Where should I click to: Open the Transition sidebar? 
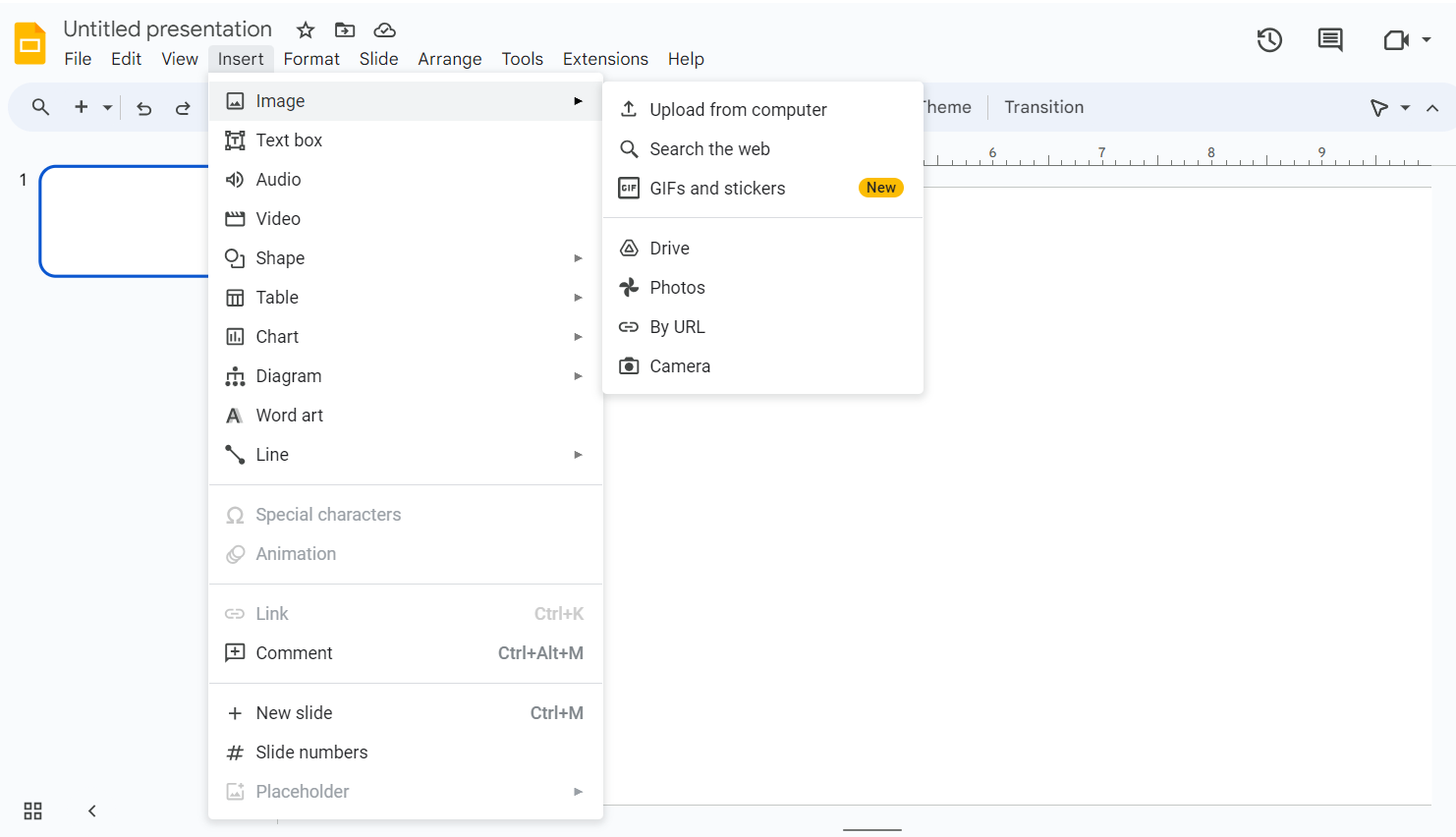(x=1043, y=107)
